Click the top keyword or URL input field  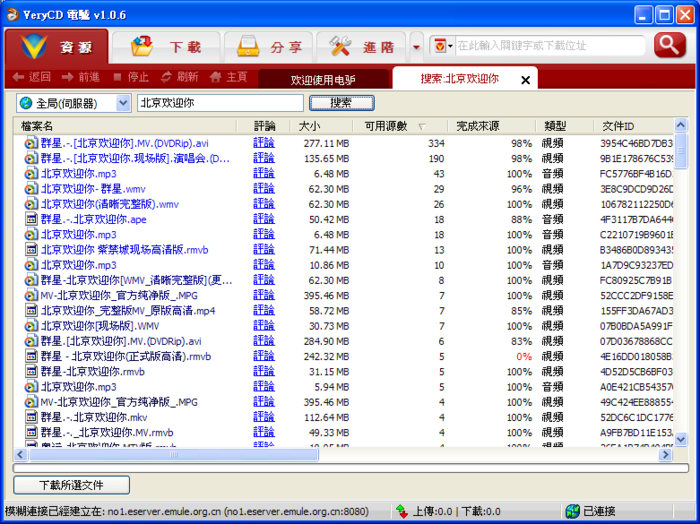pyautogui.click(x=550, y=46)
